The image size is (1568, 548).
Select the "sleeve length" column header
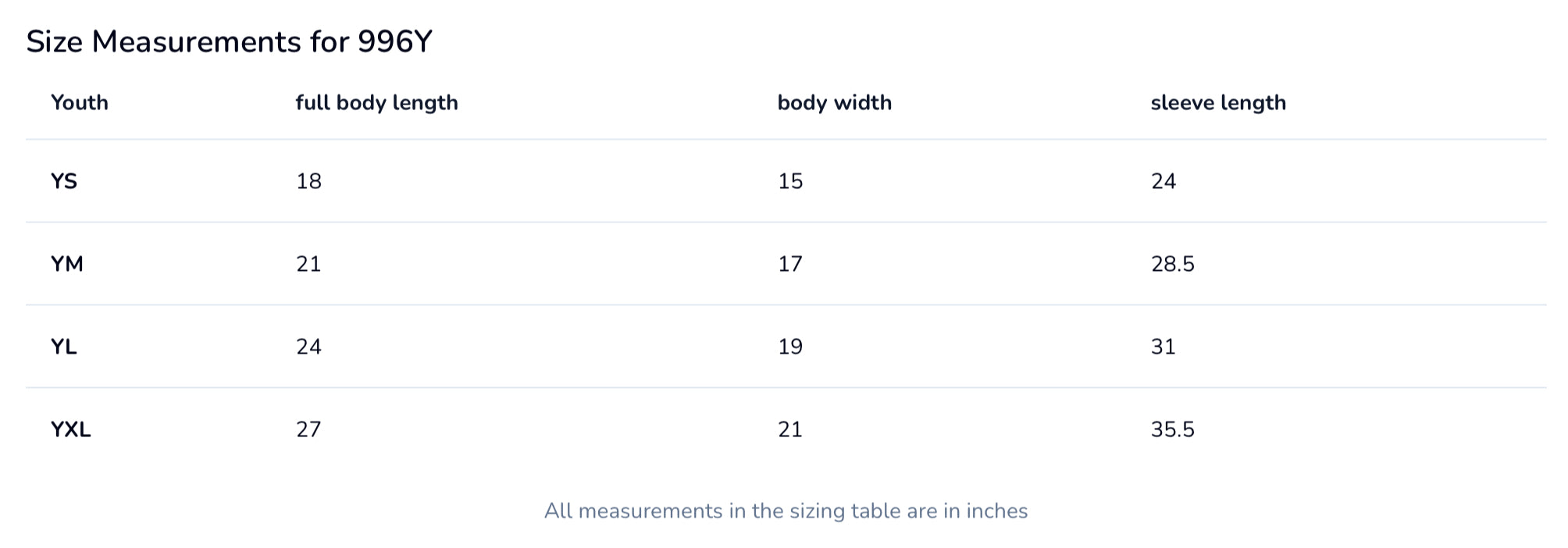[x=1217, y=103]
